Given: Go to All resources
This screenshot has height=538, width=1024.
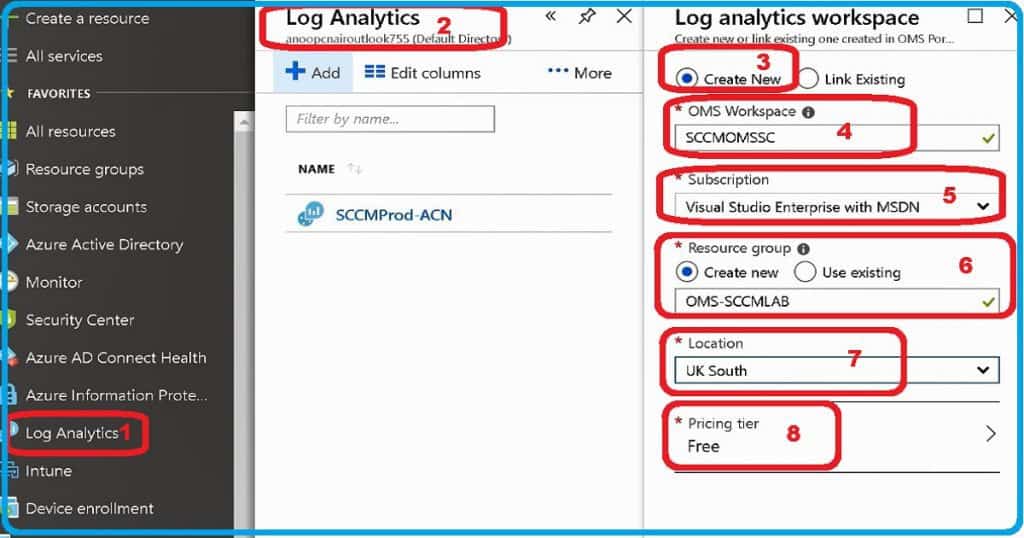Looking at the screenshot, I should click(71, 131).
